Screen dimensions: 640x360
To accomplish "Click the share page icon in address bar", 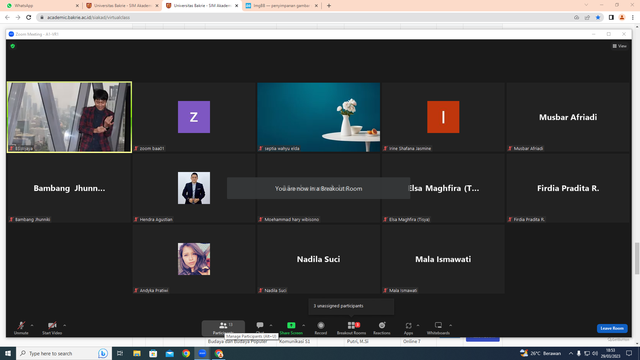I will coord(587,18).
